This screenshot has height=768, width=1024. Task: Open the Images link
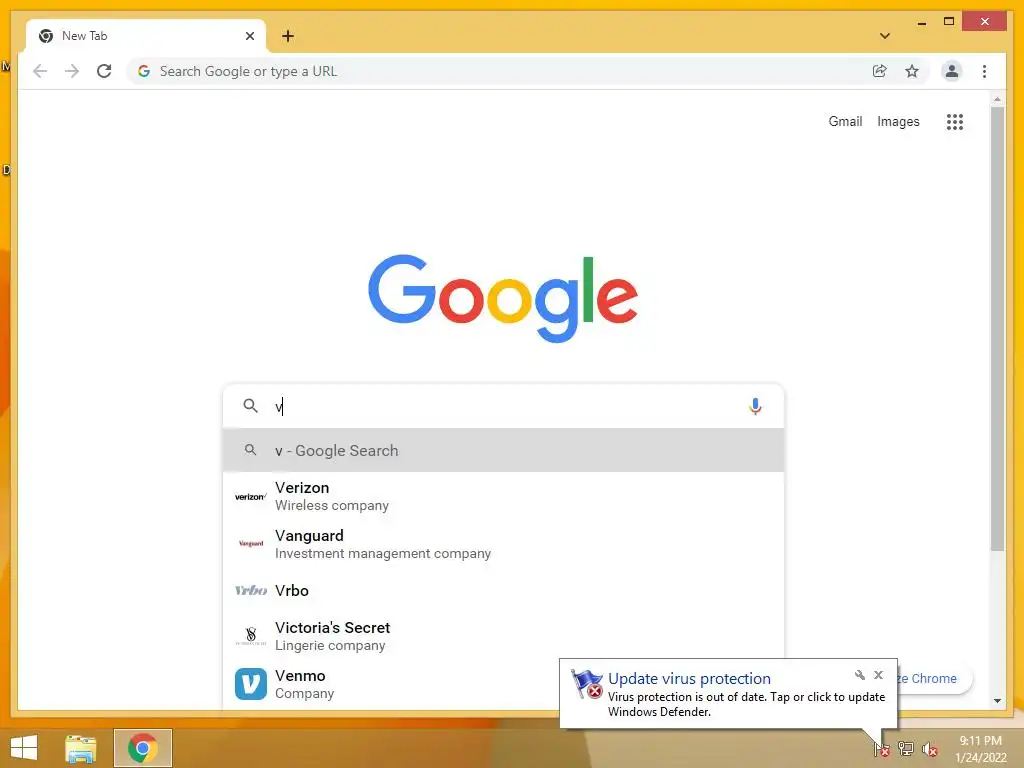tap(898, 121)
